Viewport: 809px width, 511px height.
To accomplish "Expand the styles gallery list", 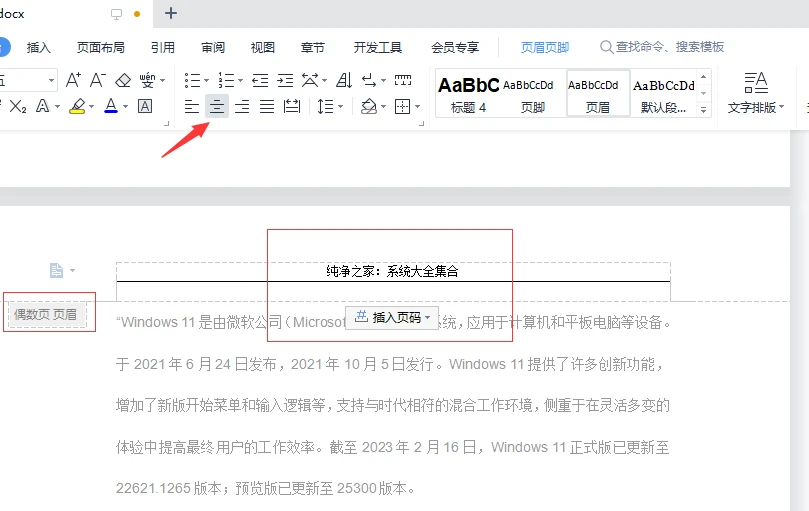I will point(703,109).
